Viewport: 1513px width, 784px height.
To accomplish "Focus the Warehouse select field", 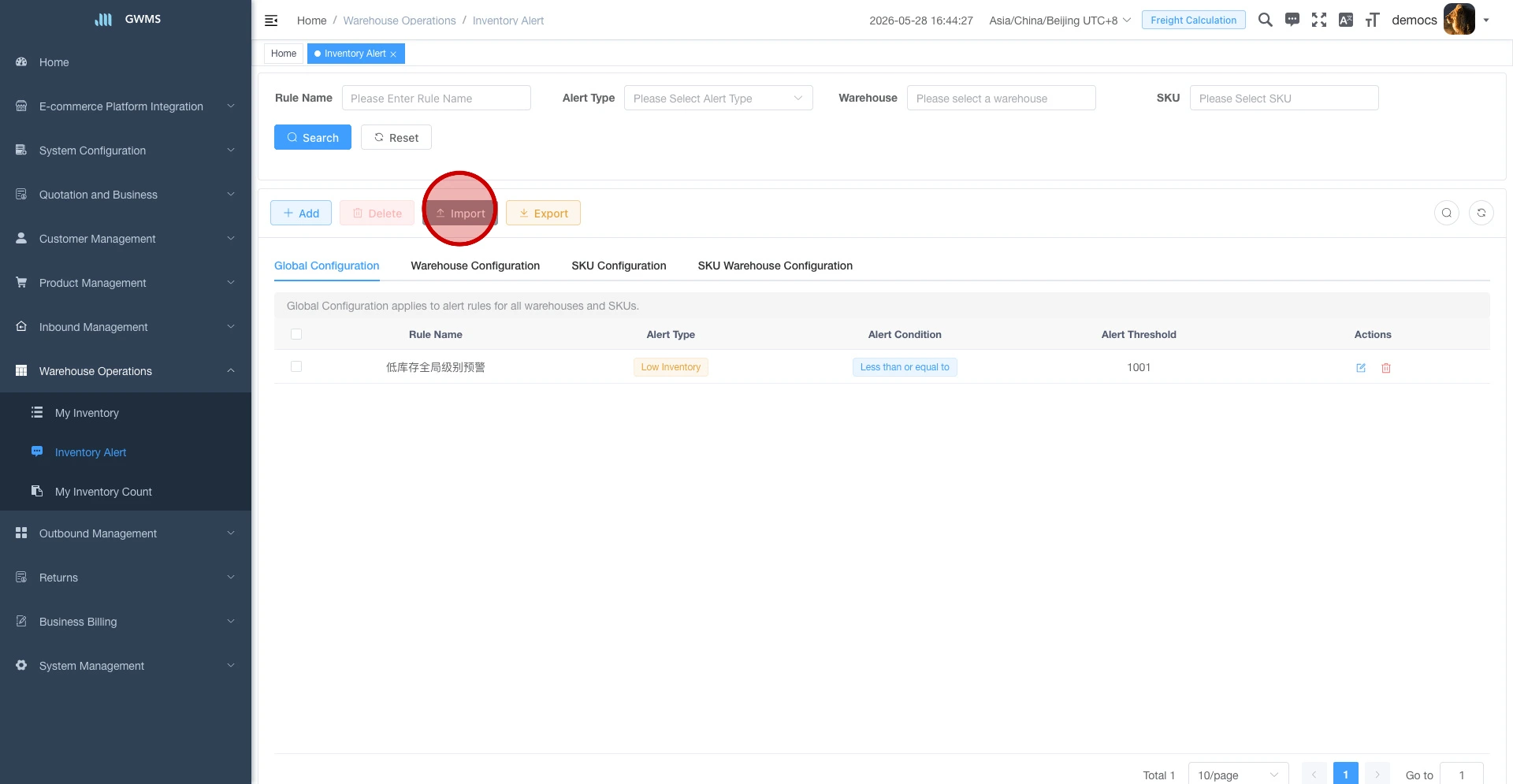I will pyautogui.click(x=1001, y=98).
